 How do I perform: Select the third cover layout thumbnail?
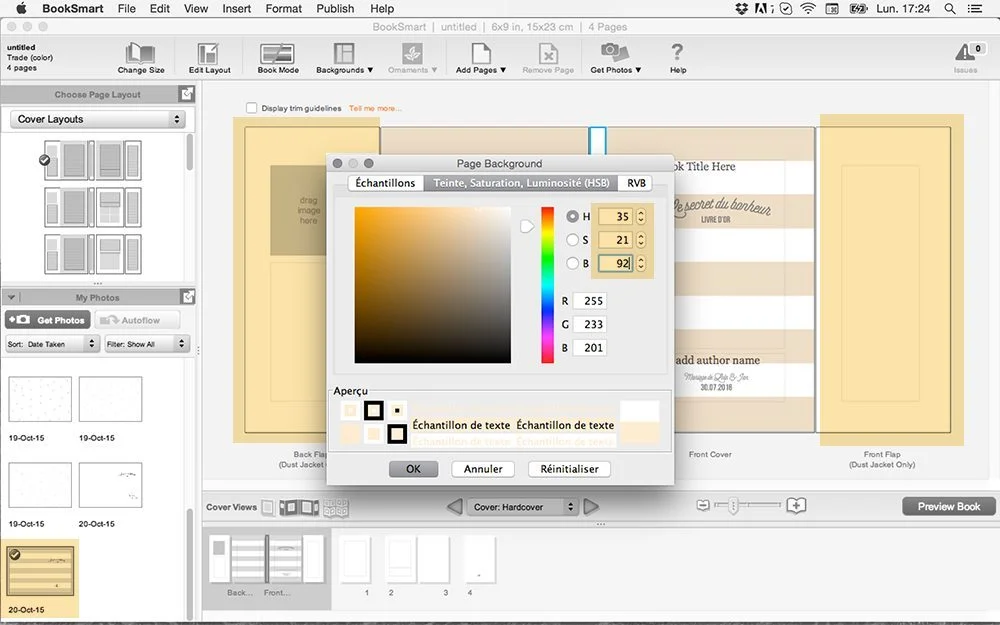tap(93, 254)
